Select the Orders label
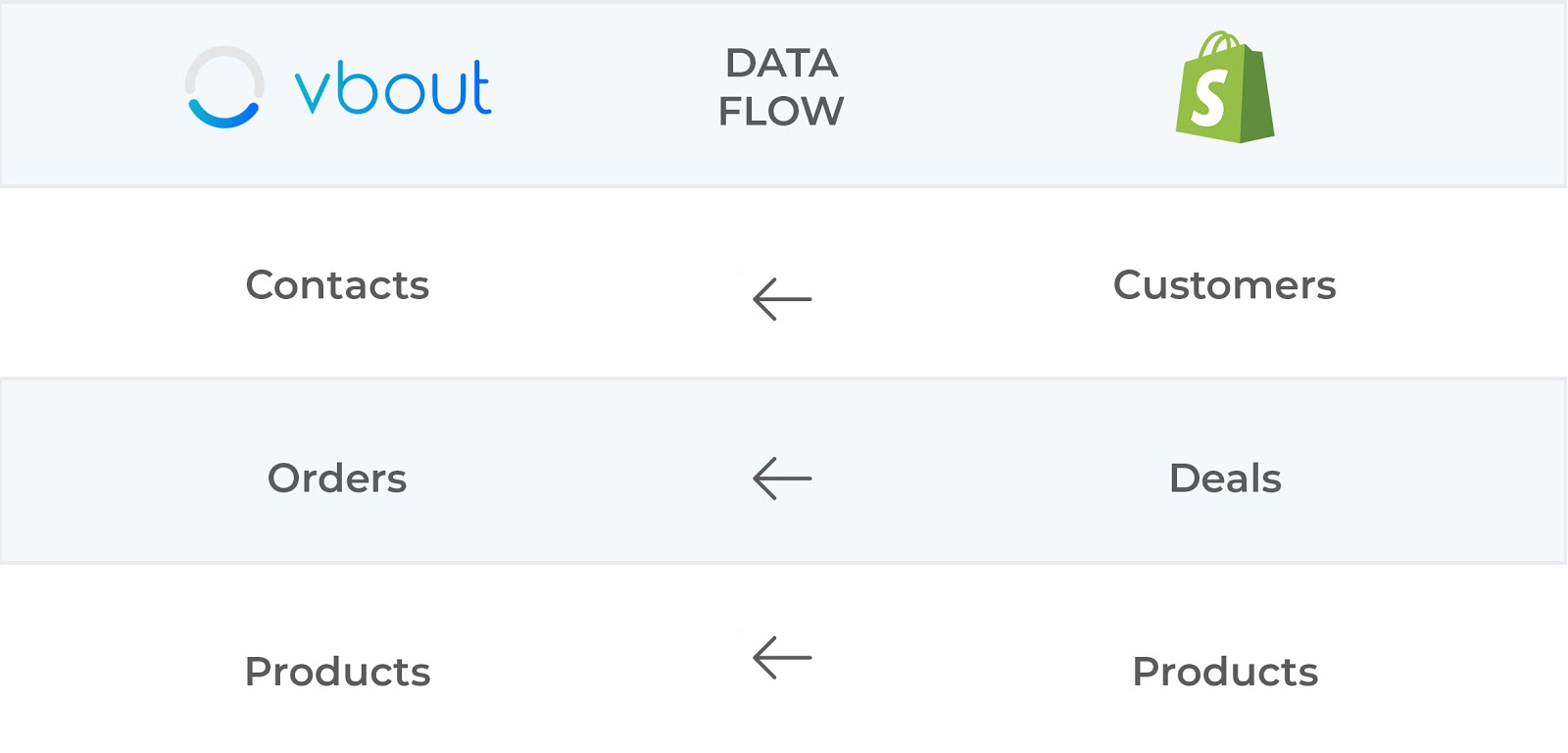 coord(337,478)
